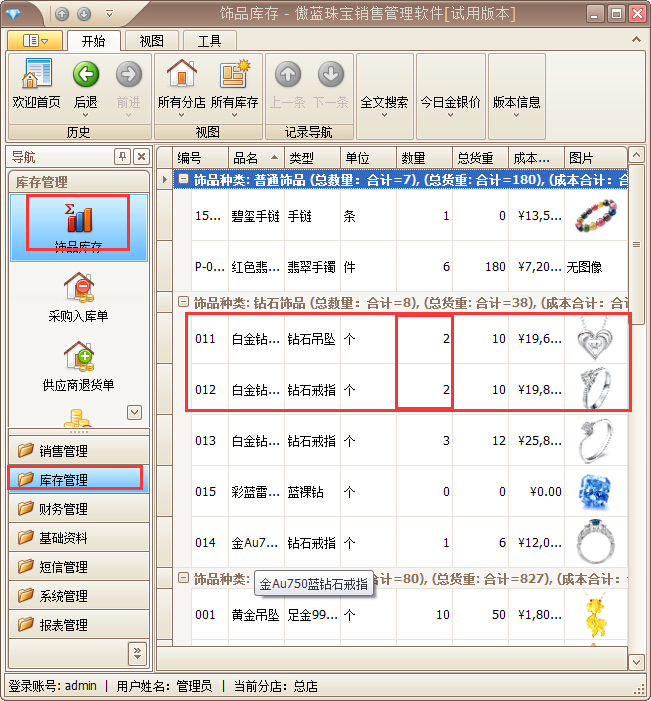Click the ring image of item 012
The height and width of the screenshot is (701, 651).
click(596, 389)
